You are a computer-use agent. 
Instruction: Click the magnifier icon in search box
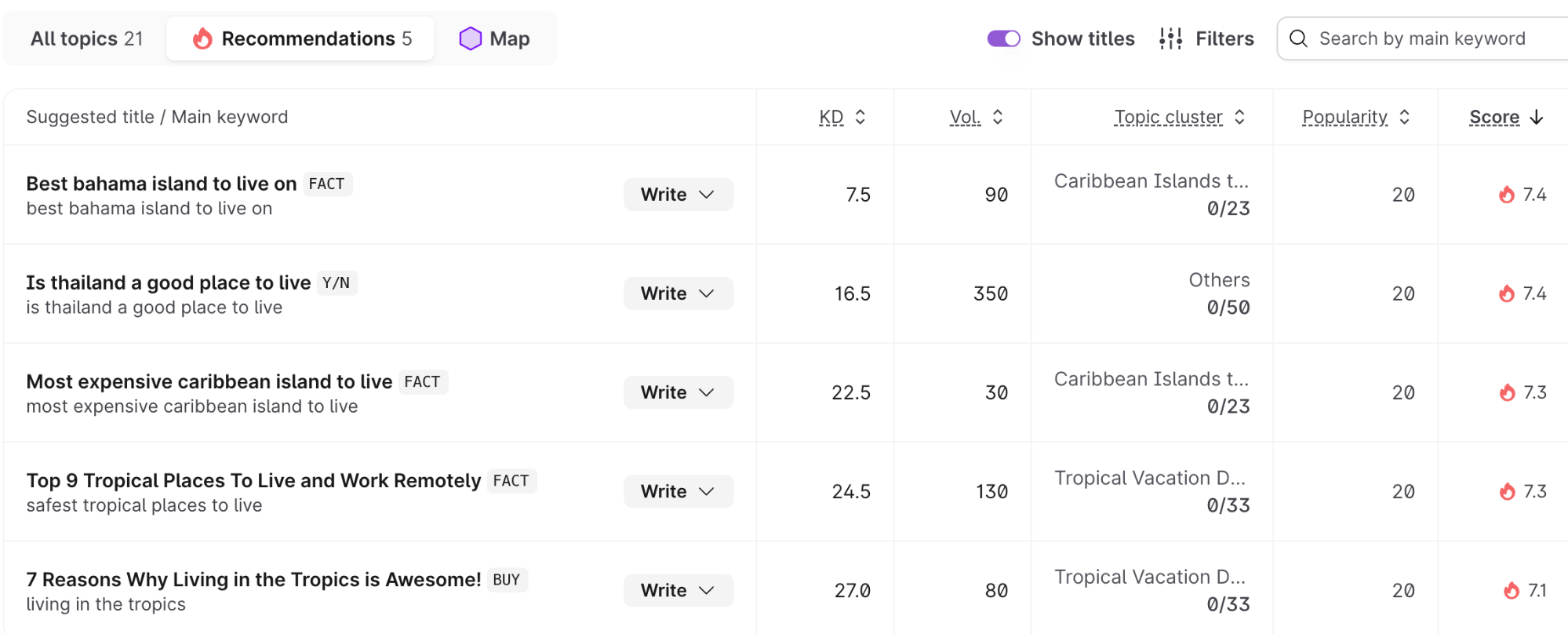[x=1298, y=38]
